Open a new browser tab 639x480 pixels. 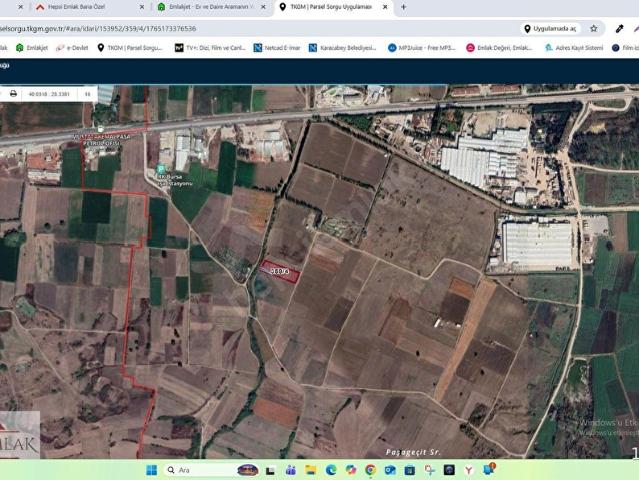pos(404,7)
